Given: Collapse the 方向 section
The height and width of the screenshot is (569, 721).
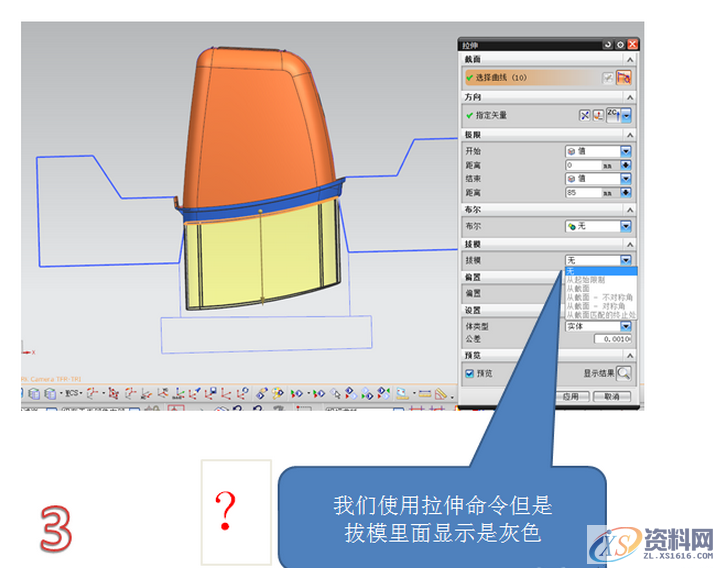Looking at the screenshot, I should [630, 98].
